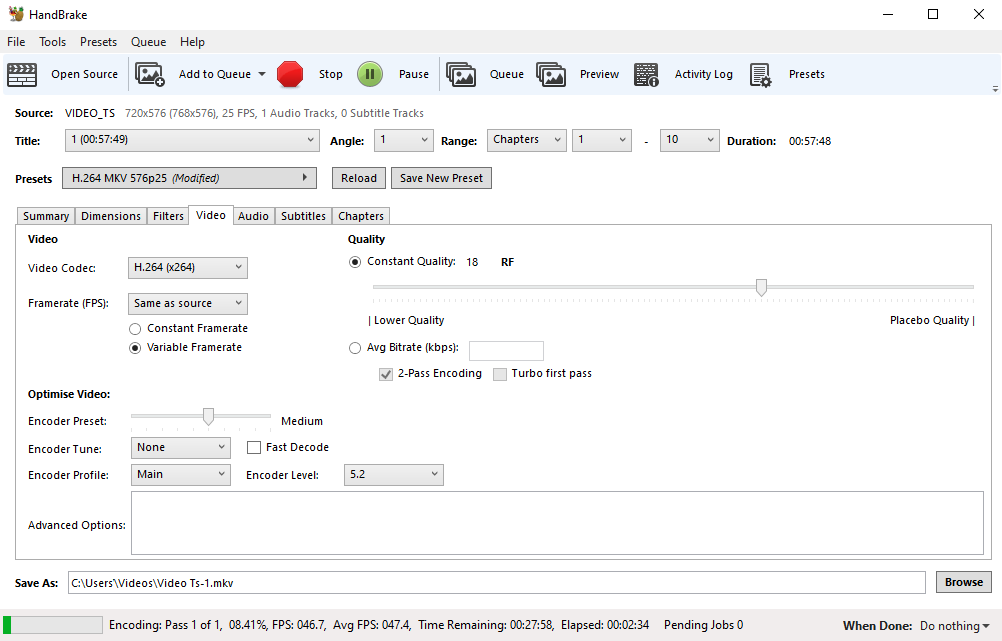Expand the Encoder Profile dropdown

[x=181, y=475]
